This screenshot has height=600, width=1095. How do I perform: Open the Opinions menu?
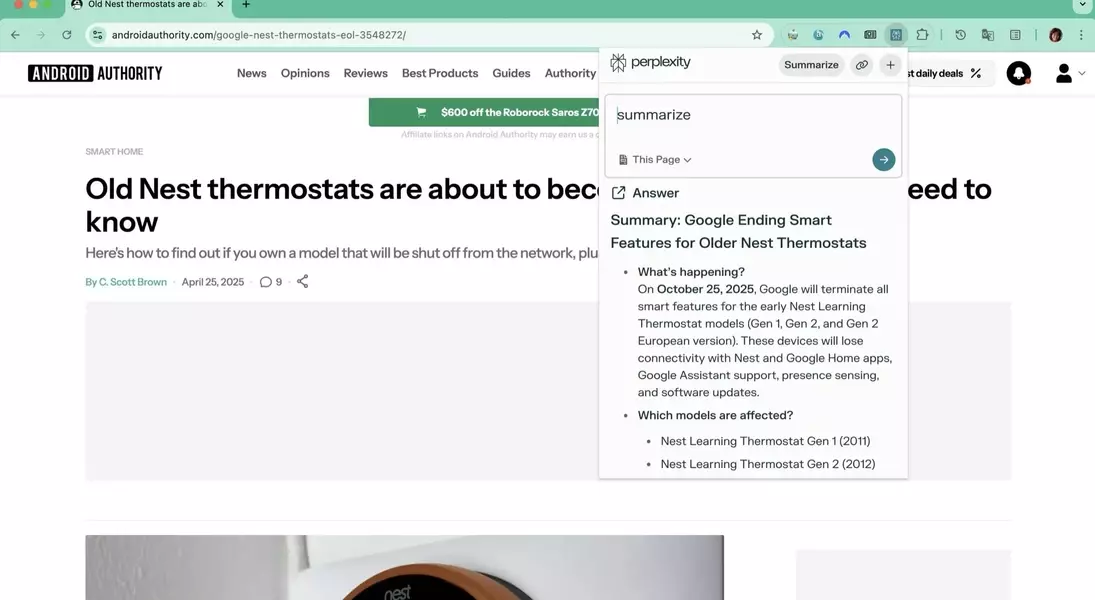305,73
